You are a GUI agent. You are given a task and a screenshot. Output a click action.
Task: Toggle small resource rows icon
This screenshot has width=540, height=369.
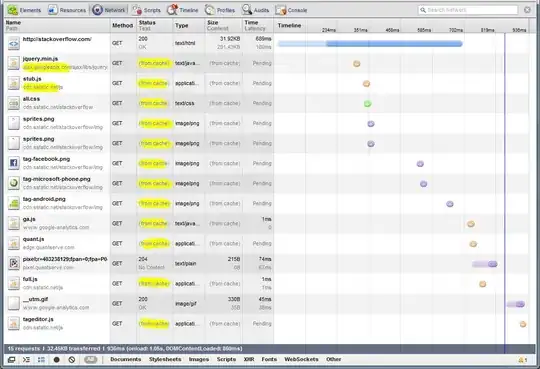[41, 360]
